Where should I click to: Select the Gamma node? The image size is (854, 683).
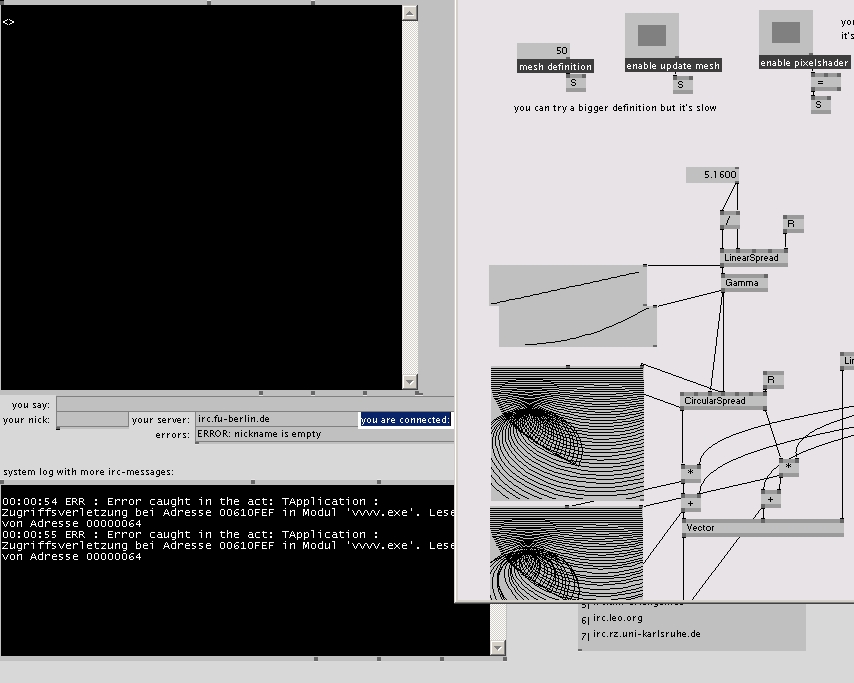click(x=744, y=283)
